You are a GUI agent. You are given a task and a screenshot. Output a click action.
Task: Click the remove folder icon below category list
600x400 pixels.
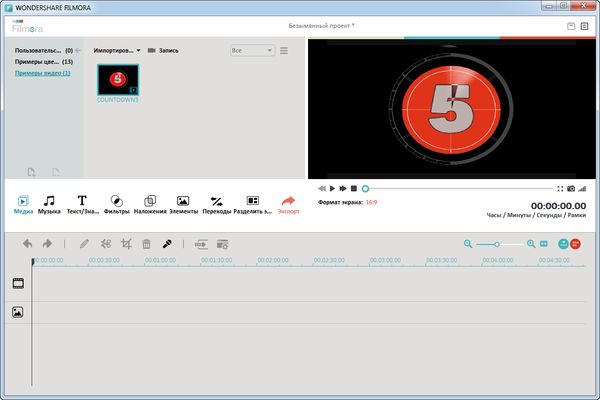[x=56, y=172]
